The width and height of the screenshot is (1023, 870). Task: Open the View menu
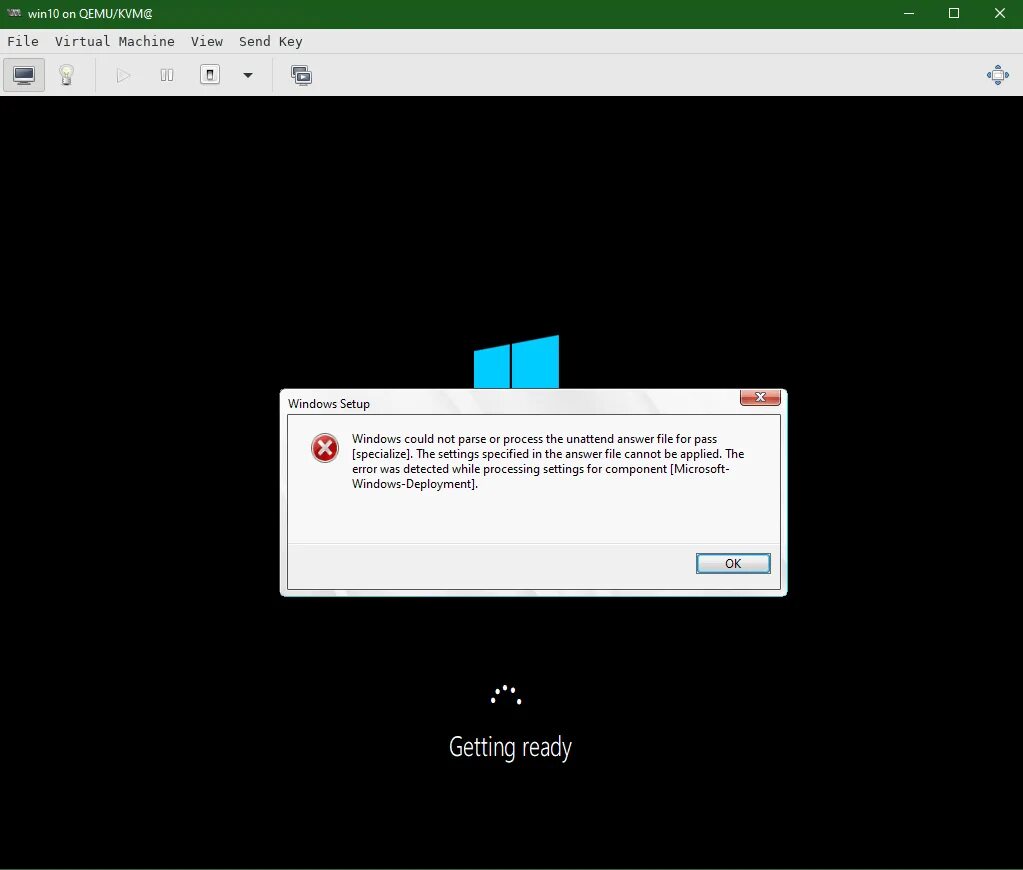point(207,41)
